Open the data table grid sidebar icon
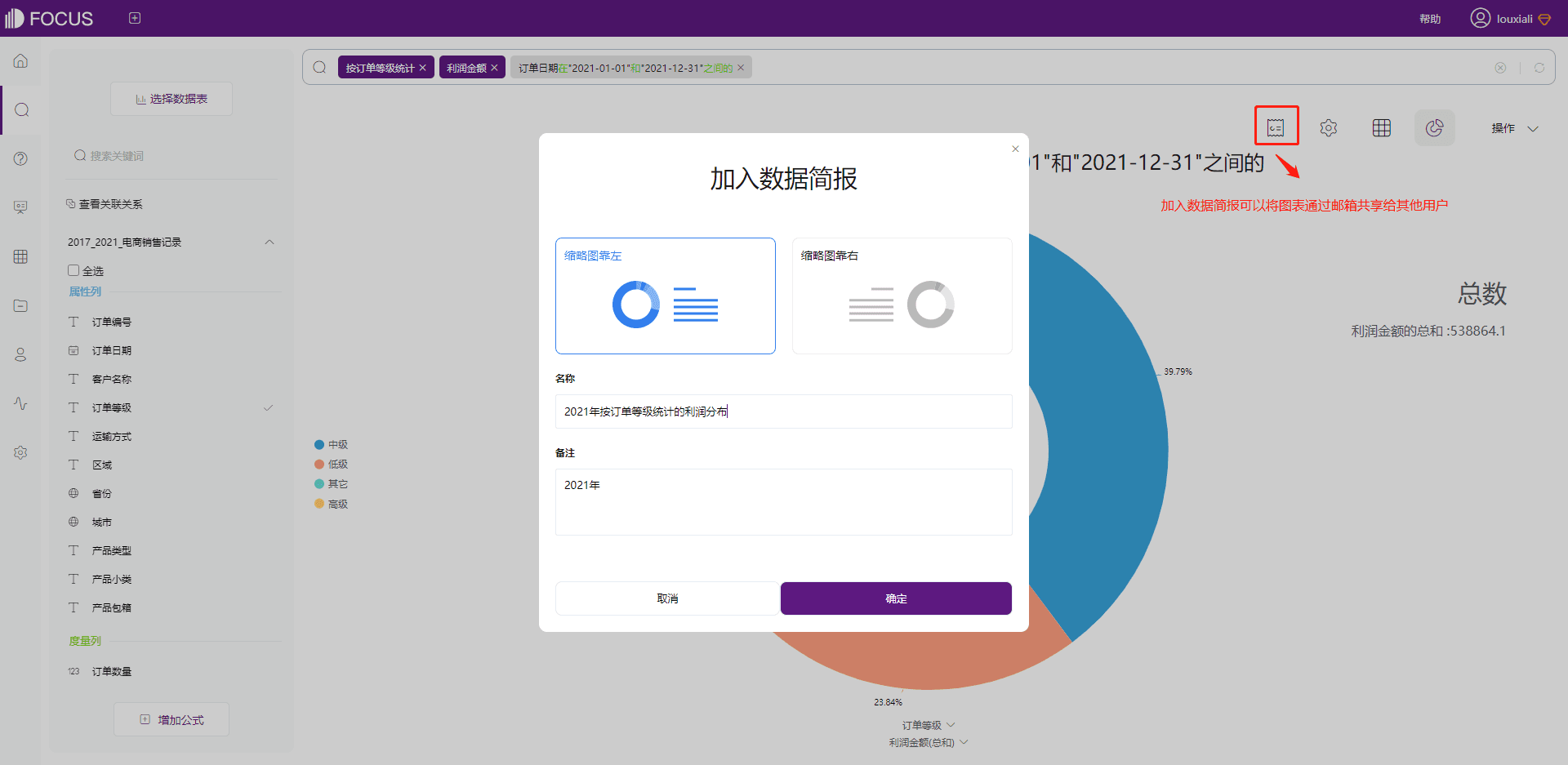Viewport: 1568px width, 765px height. tap(21, 256)
